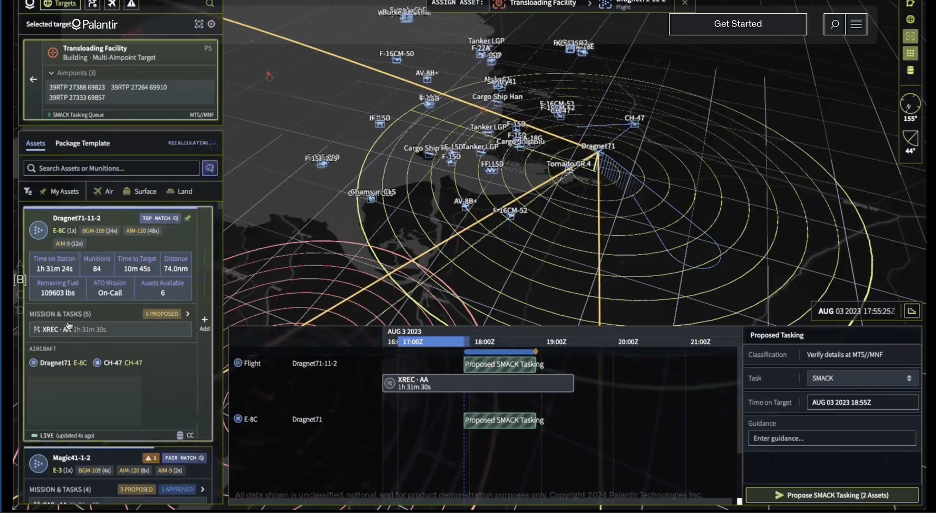The height and width of the screenshot is (514, 936).
Task: Toggle the Surface asset filter
Action: click(x=140, y=192)
